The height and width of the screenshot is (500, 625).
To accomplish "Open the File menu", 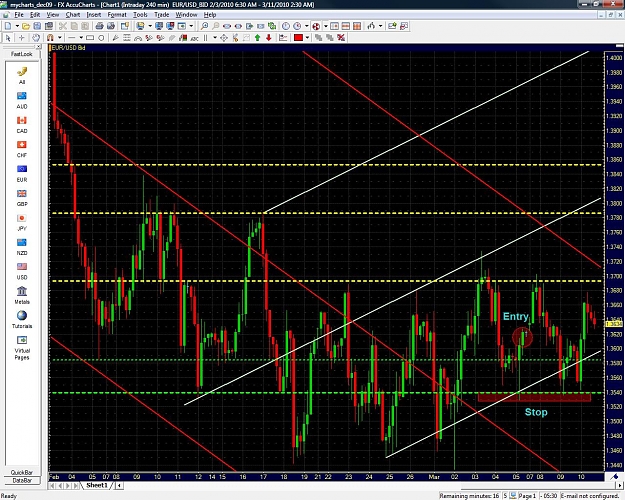I will pyautogui.click(x=19, y=15).
